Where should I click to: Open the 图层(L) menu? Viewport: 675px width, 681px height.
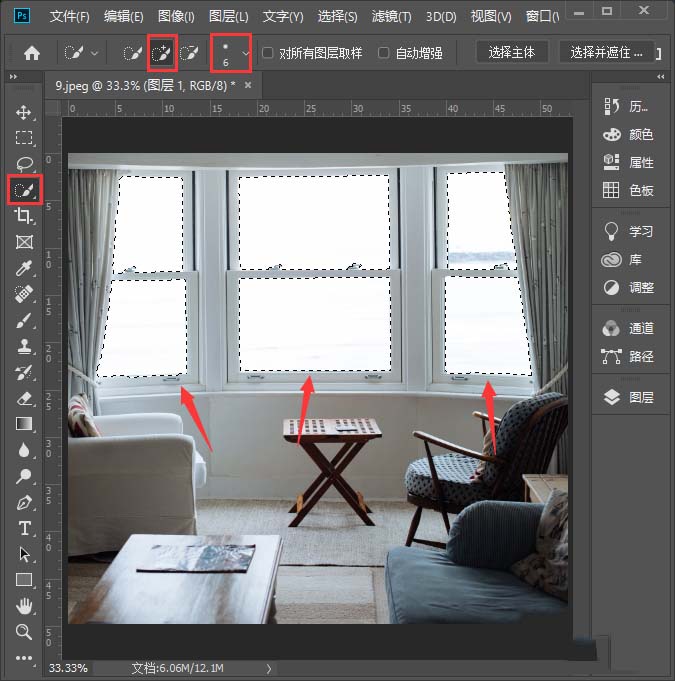click(x=228, y=17)
